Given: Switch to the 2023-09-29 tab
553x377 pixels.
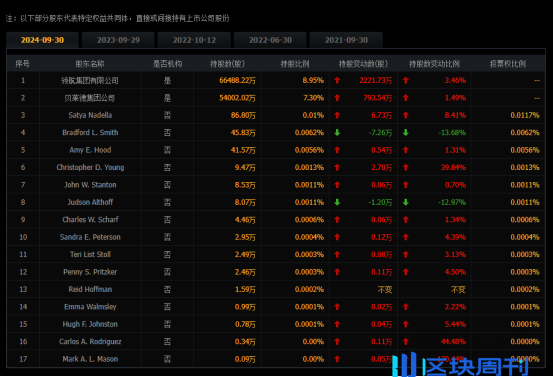Looking at the screenshot, I should click(118, 40).
